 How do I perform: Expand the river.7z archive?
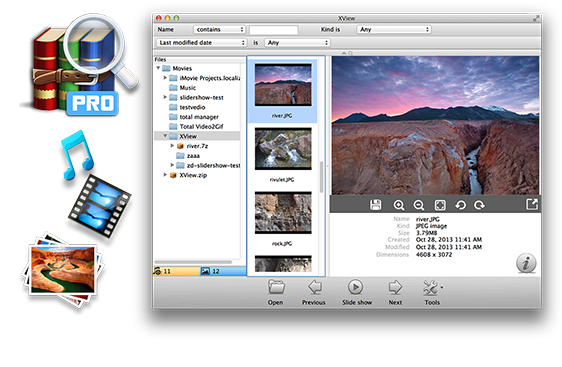(172, 146)
